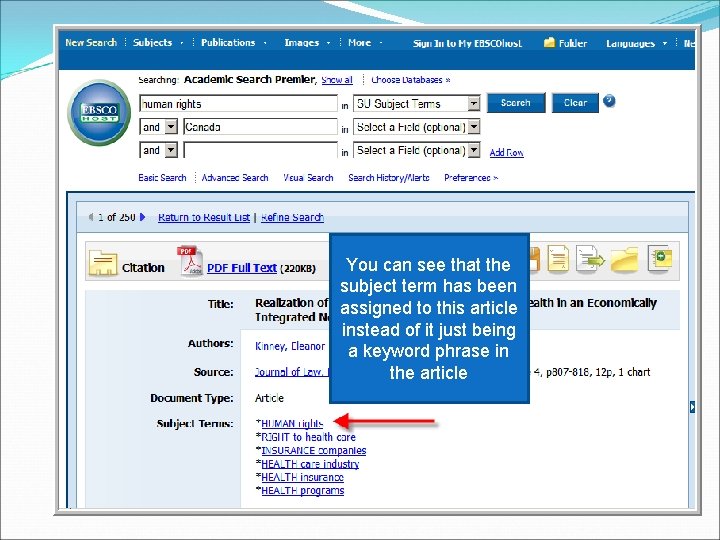Click the HUMAN rights subject term
The height and width of the screenshot is (540, 720).
292,423
